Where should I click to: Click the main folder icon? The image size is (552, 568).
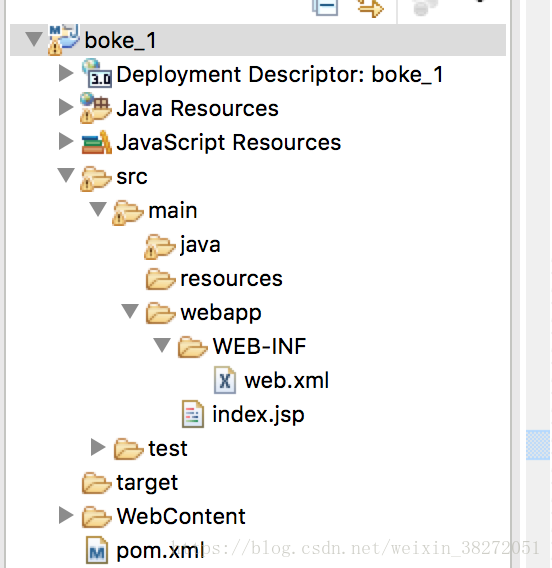click(128, 212)
